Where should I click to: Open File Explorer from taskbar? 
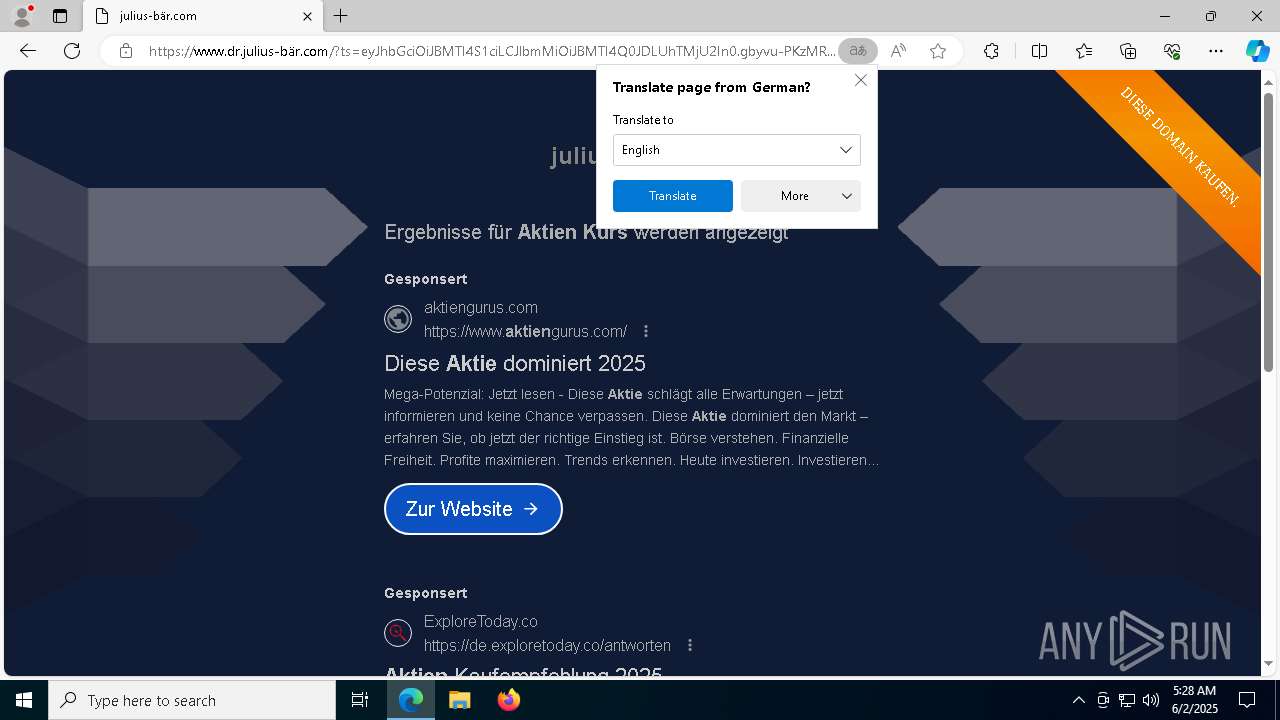click(x=460, y=700)
